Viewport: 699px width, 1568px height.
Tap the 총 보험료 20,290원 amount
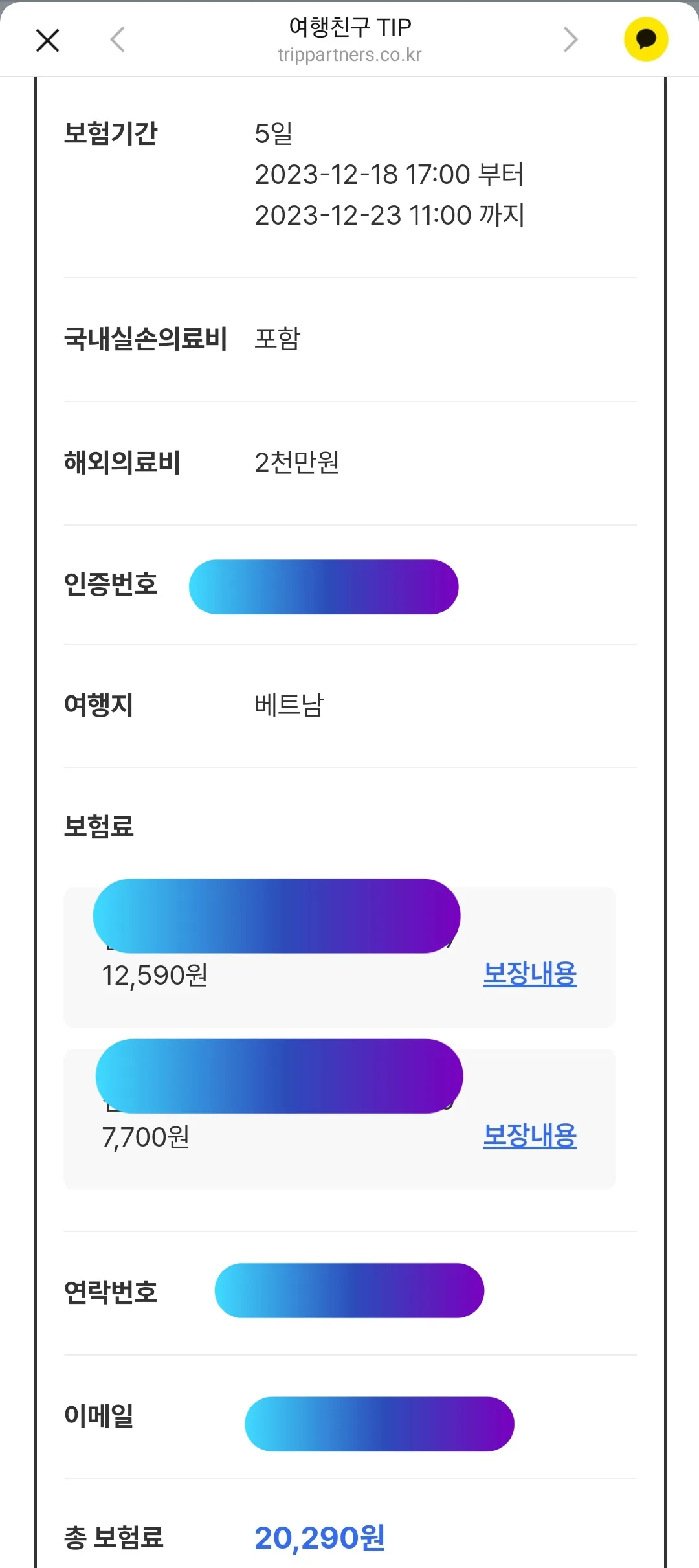coord(320,1538)
